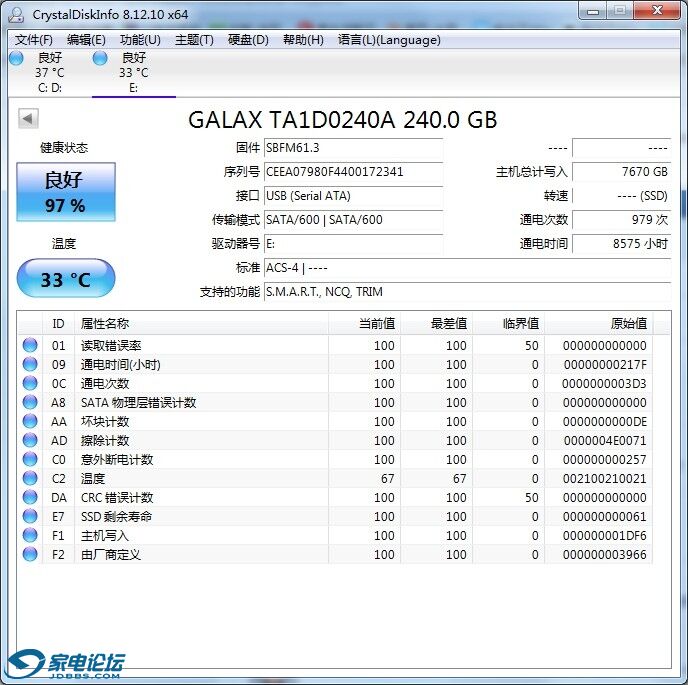Click the 属性名称 column header
The width and height of the screenshot is (688, 685).
201,324
